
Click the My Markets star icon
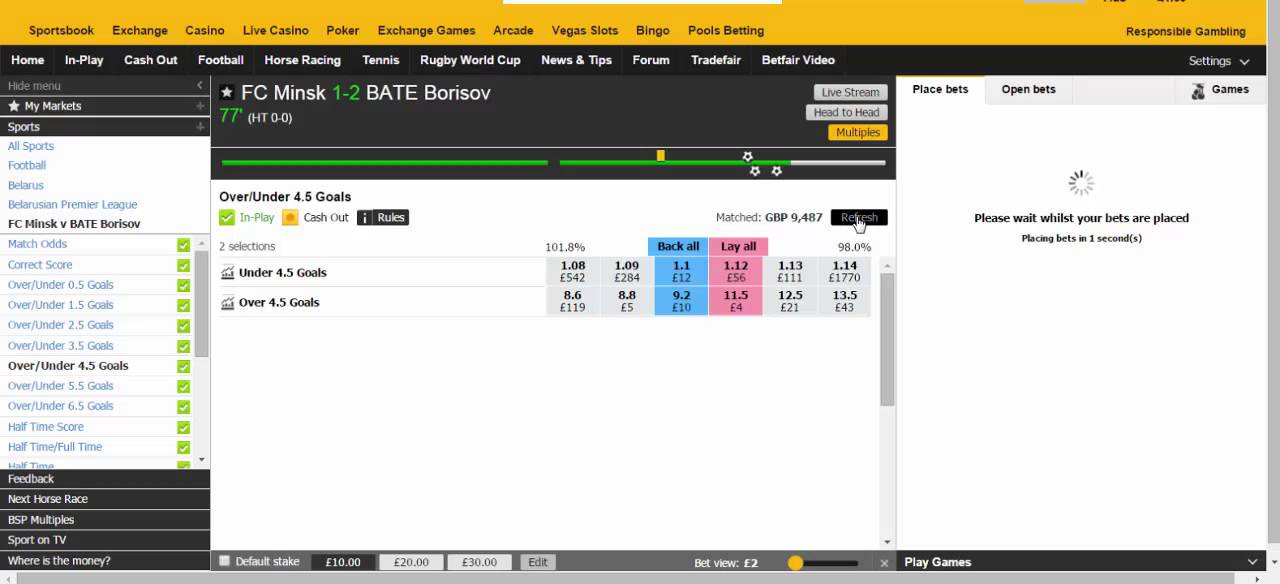pyautogui.click(x=14, y=106)
